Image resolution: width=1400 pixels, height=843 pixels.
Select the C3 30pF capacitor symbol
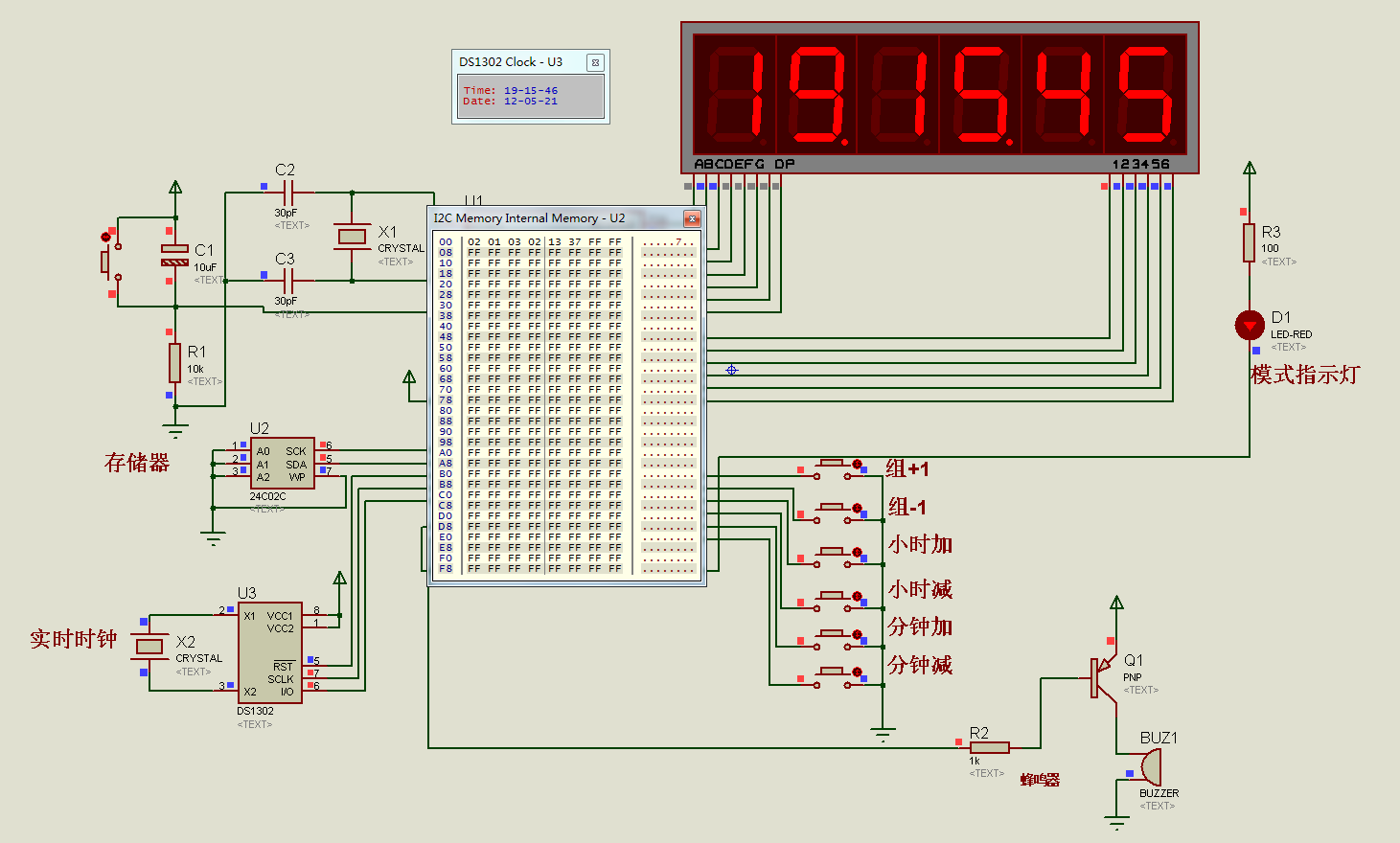point(287,281)
